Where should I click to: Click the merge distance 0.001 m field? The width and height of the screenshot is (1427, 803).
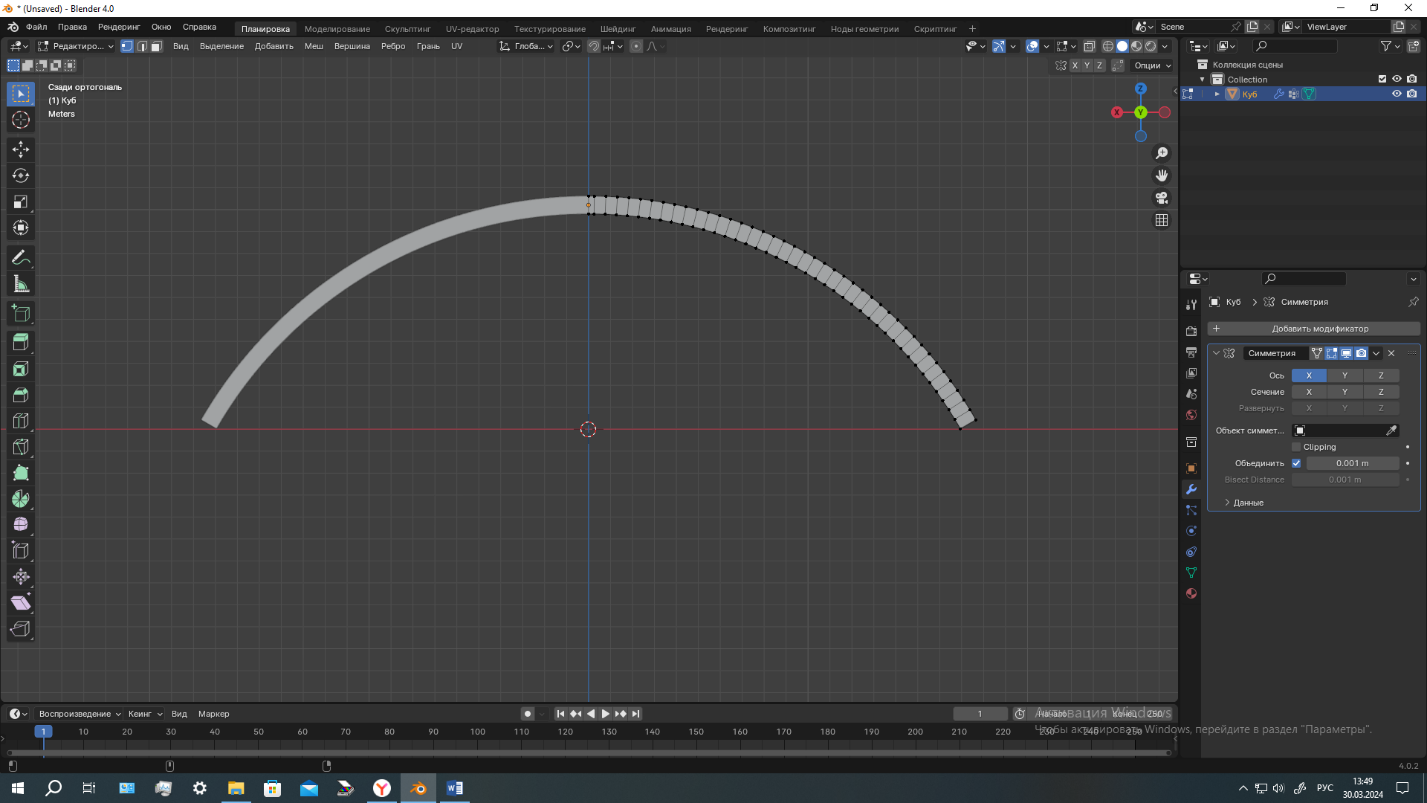coord(1352,463)
